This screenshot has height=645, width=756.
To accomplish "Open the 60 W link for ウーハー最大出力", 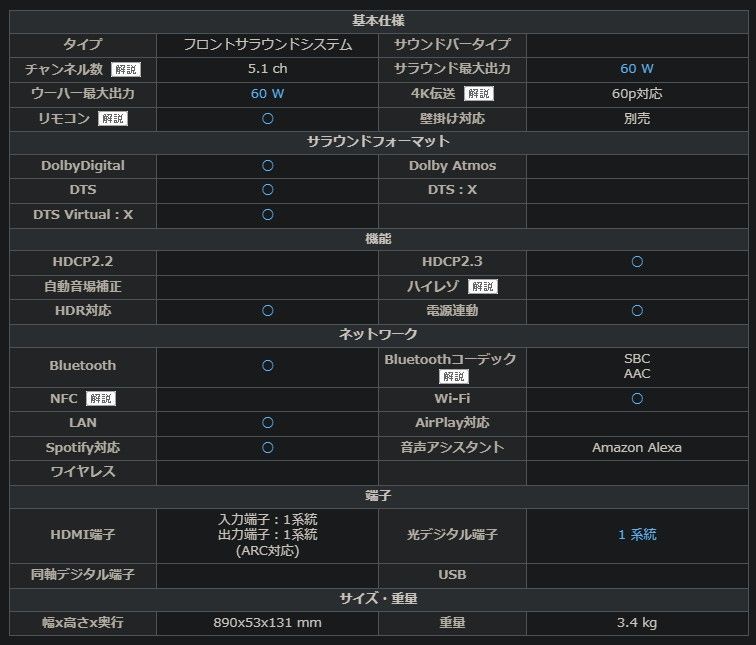I will 267,94.
